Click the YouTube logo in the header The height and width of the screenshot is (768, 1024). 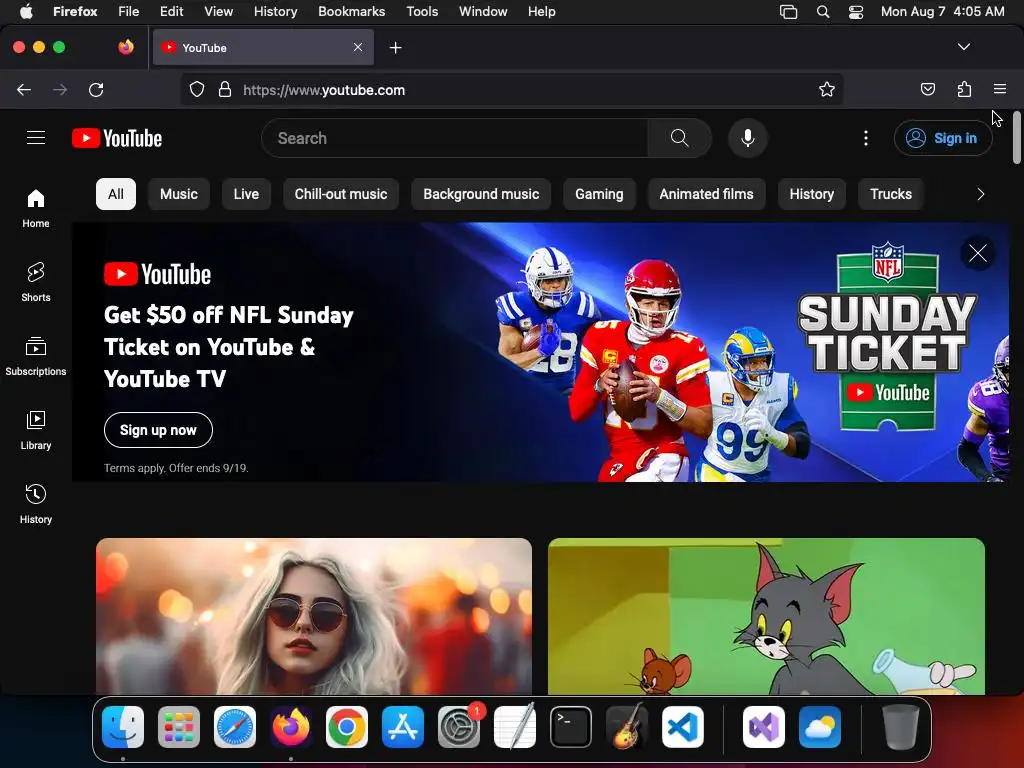[x=117, y=138]
